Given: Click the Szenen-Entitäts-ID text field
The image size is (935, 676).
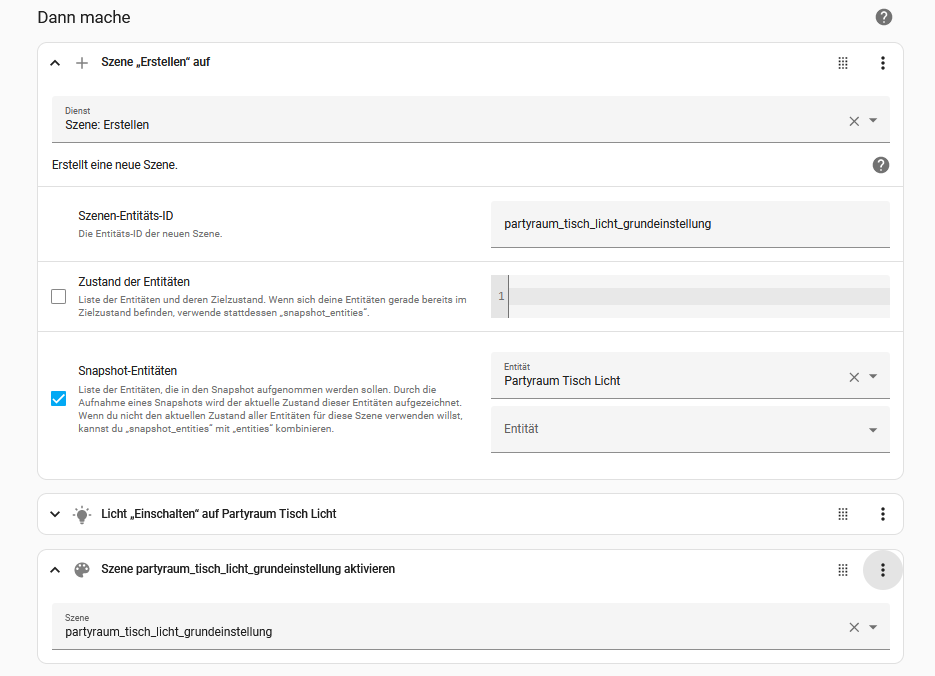Looking at the screenshot, I should coord(689,224).
